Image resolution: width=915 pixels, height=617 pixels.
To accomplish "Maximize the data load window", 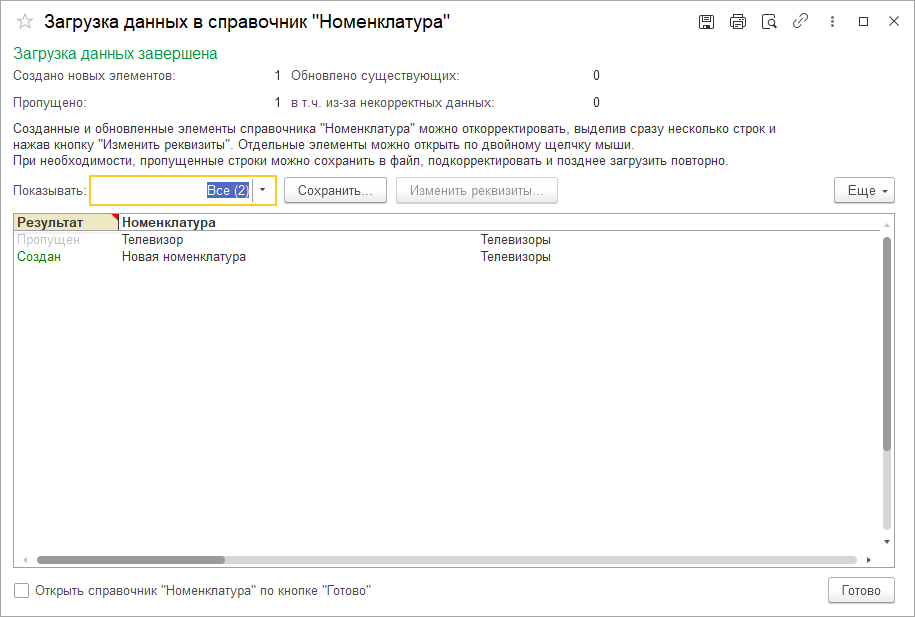I will tap(863, 22).
